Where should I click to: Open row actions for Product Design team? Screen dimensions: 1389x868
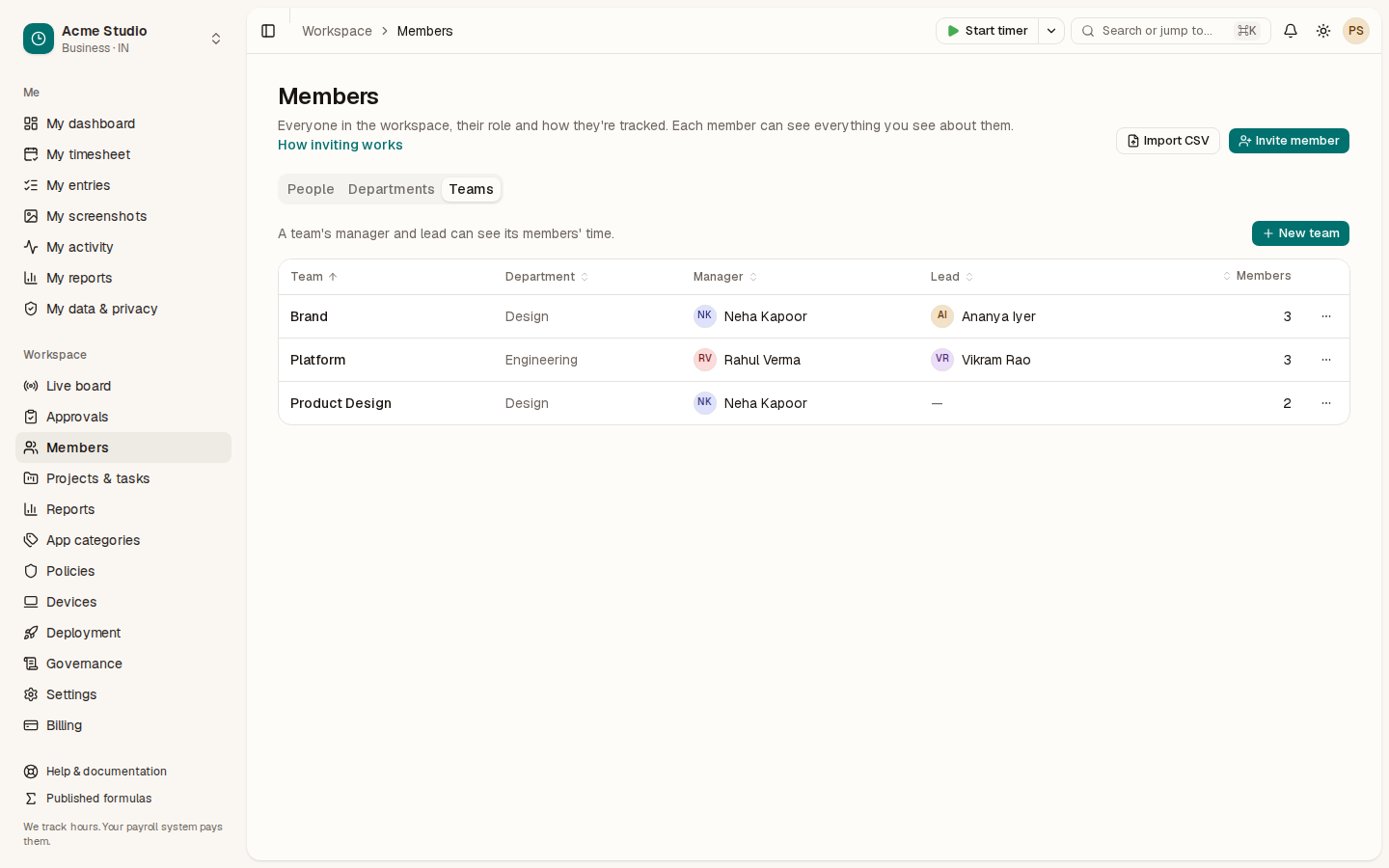pos(1326,403)
